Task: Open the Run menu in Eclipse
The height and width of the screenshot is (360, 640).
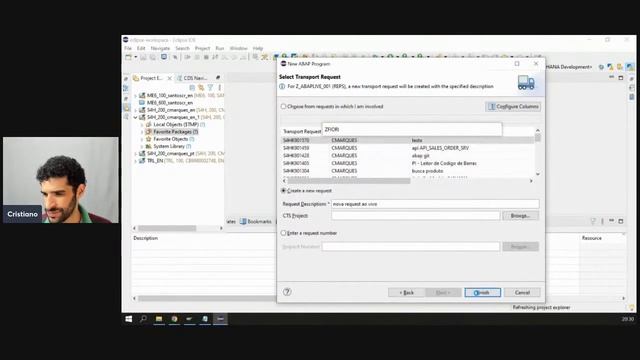Action: [x=220, y=48]
